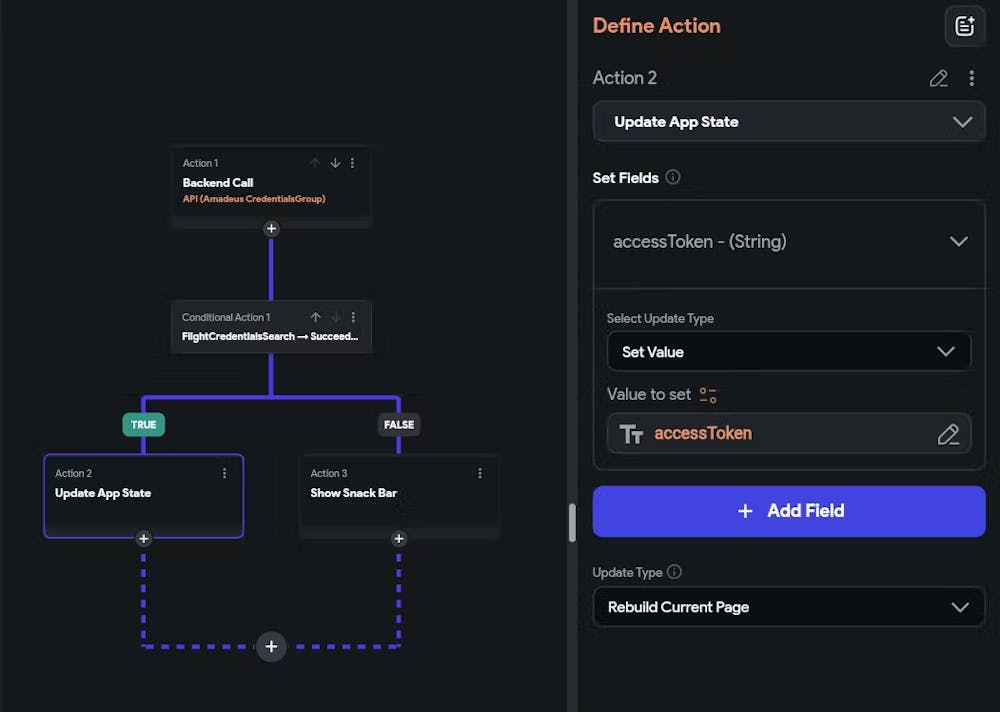Select the Show Snack Bar action node

[x=390, y=497]
